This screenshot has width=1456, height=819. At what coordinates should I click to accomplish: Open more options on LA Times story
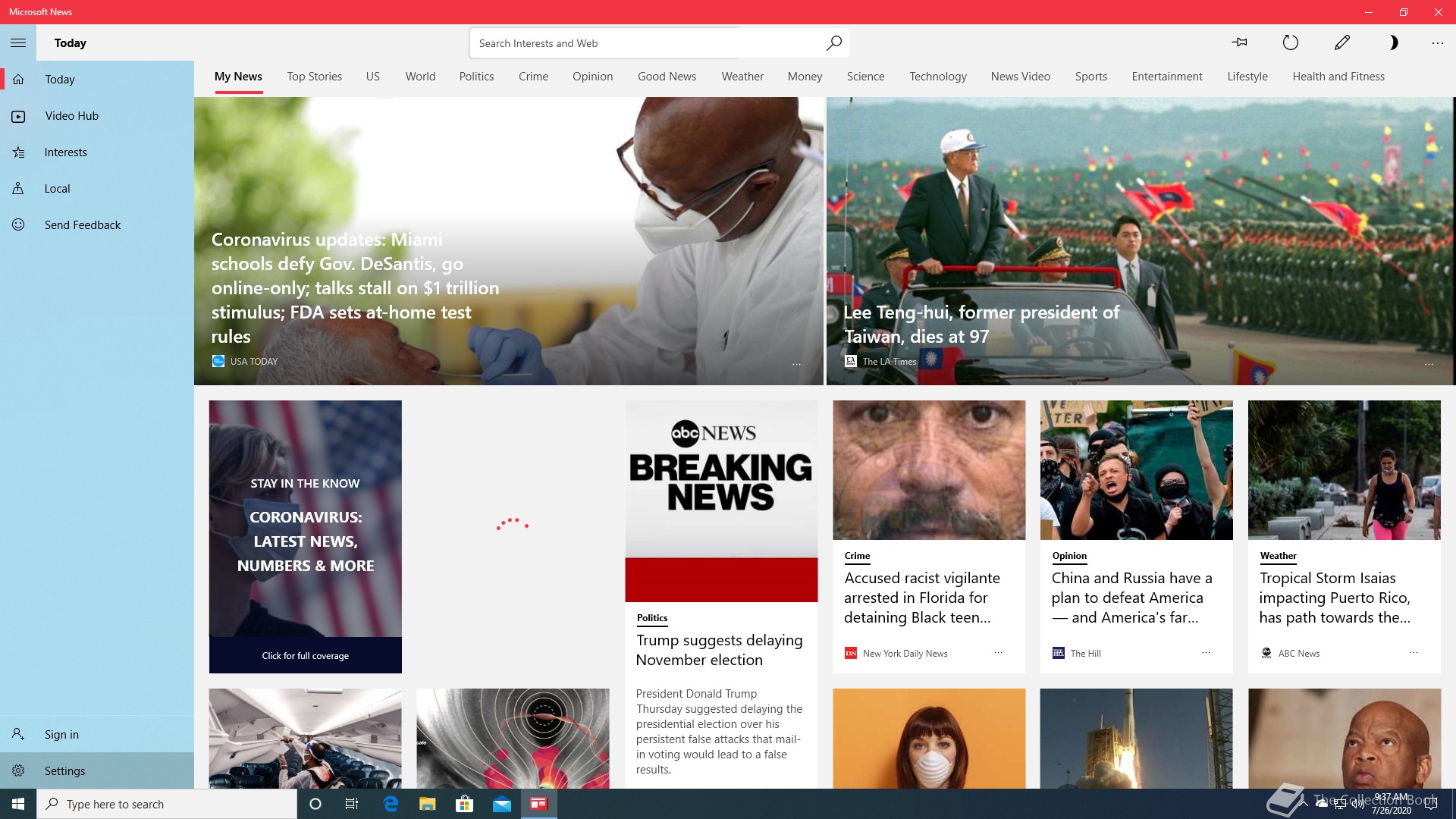coord(1429,365)
